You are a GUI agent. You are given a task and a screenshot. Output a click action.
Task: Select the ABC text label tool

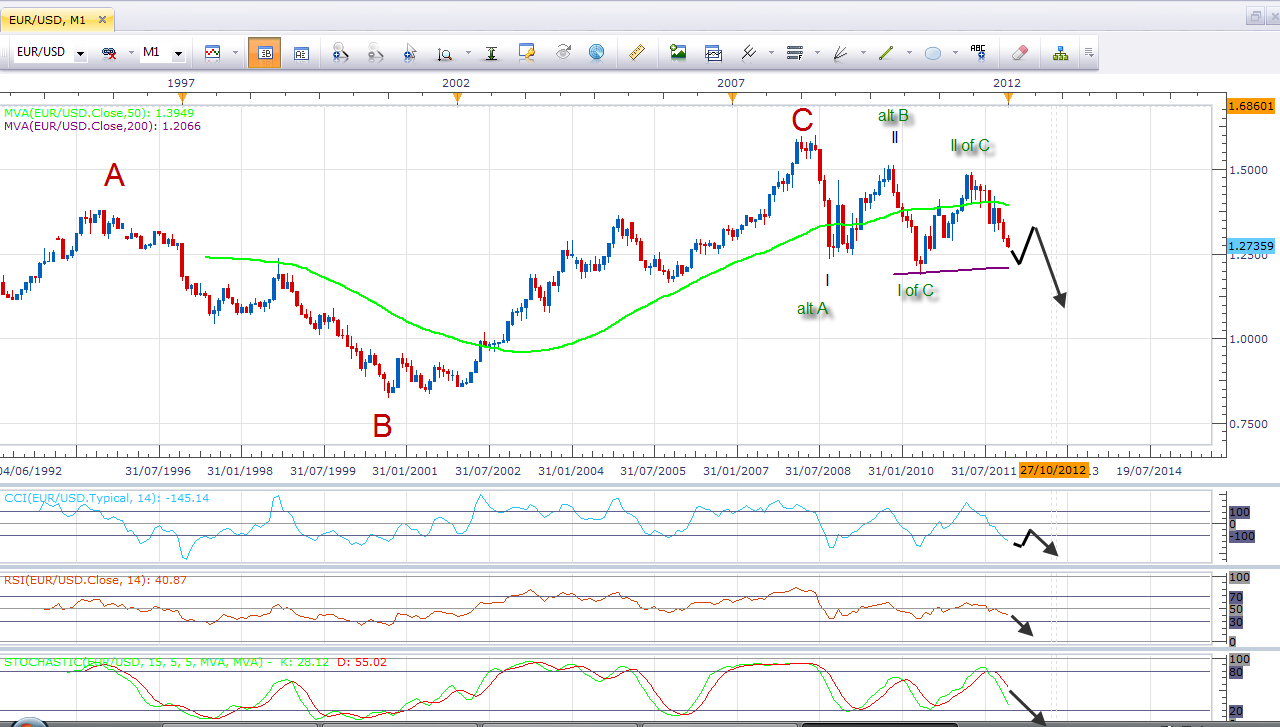(978, 52)
